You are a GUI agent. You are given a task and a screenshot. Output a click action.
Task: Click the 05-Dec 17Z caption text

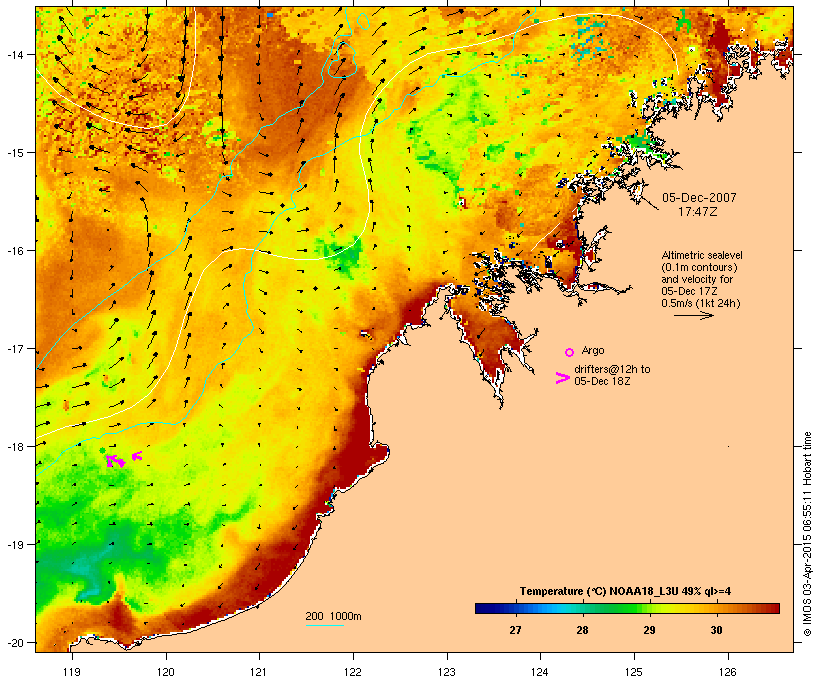[x=689, y=291]
